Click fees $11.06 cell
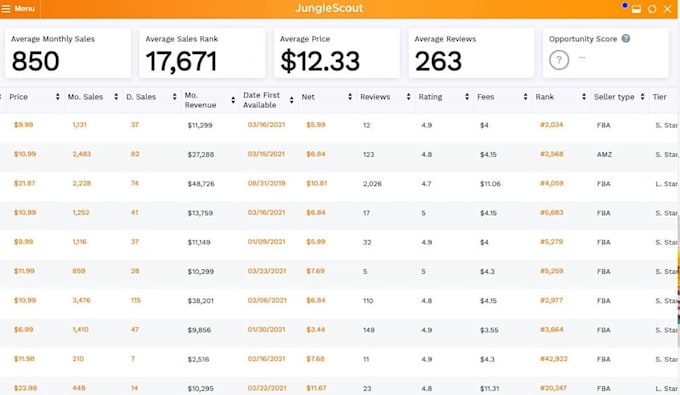 point(490,184)
